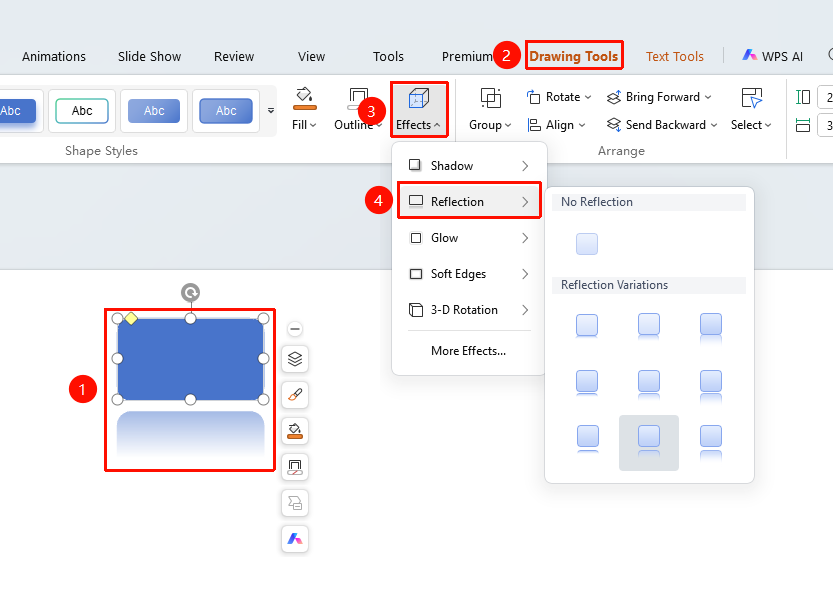The width and height of the screenshot is (833, 593).
Task: Open the Effects dropdown in the ribbon
Action: pyautogui.click(x=419, y=109)
